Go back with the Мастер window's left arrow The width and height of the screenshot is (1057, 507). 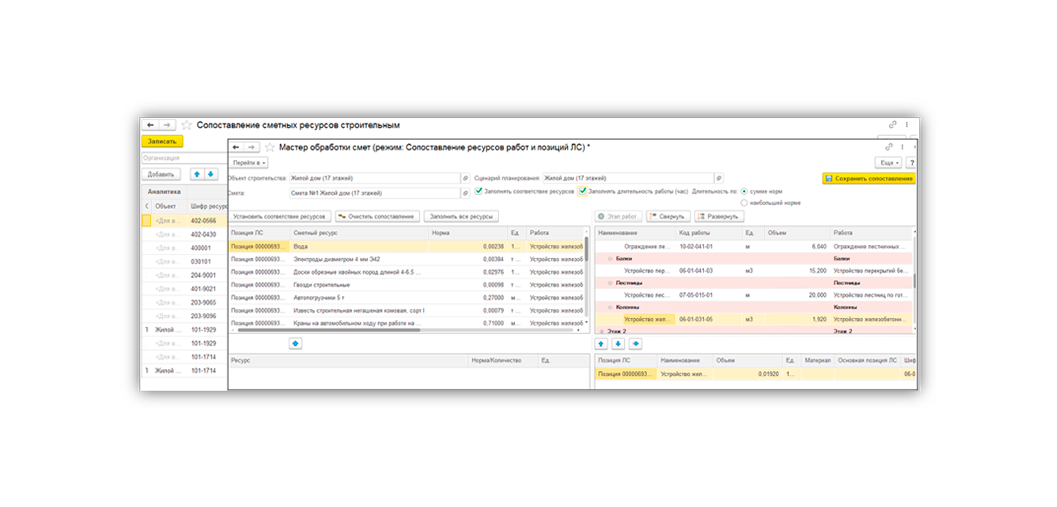coord(237,147)
